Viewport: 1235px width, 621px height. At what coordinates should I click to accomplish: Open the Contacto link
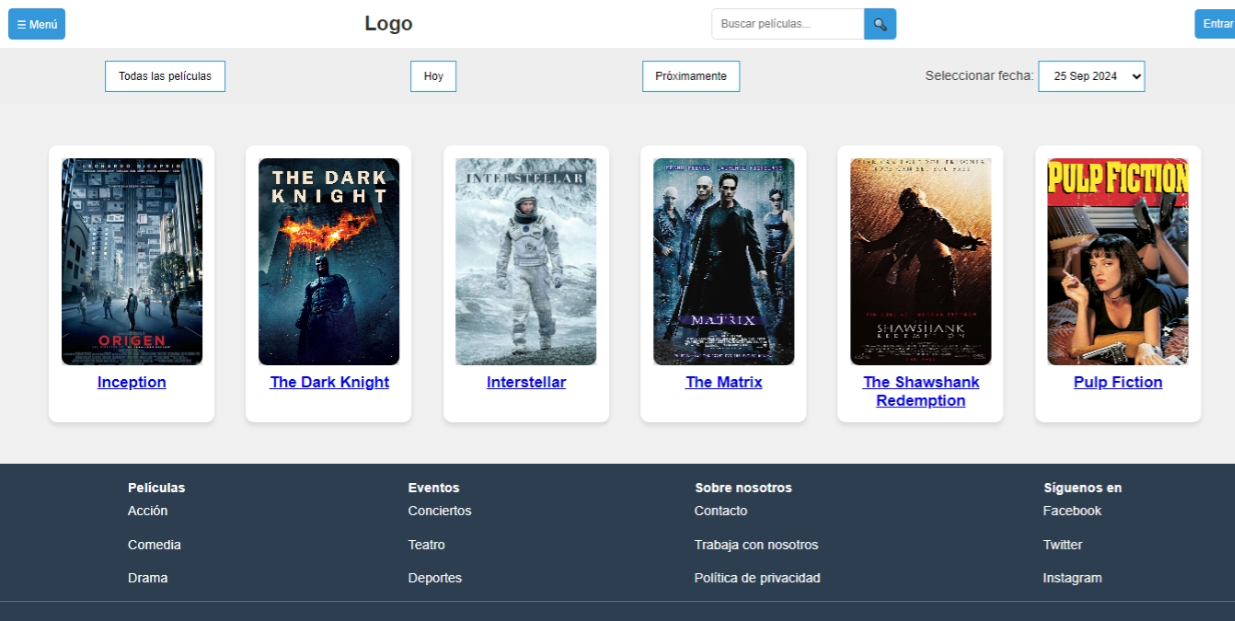[720, 510]
